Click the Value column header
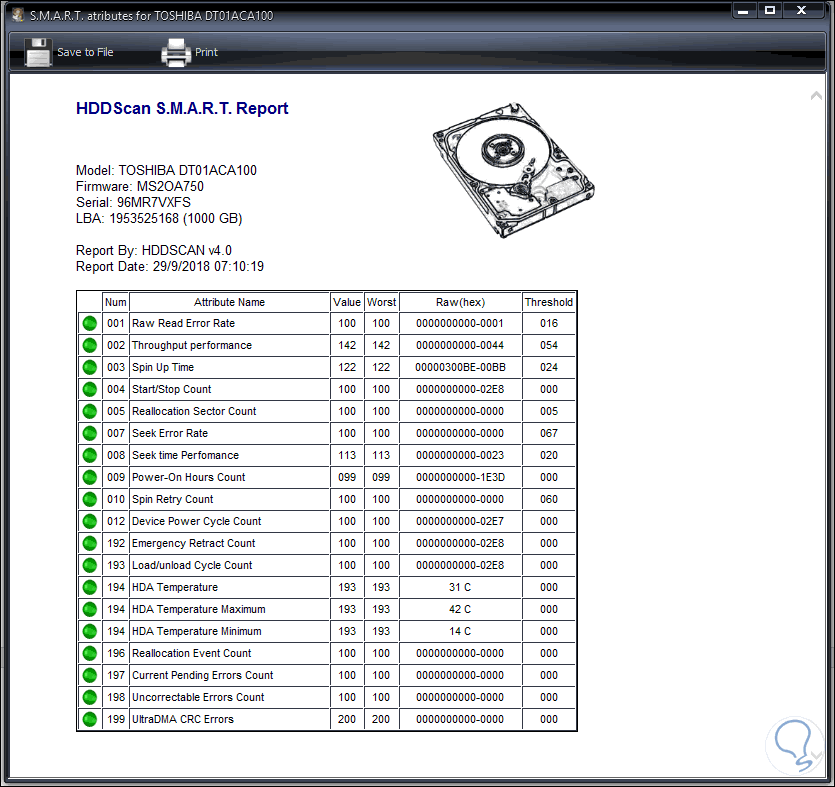Screen dimensions: 835x787 click(347, 302)
